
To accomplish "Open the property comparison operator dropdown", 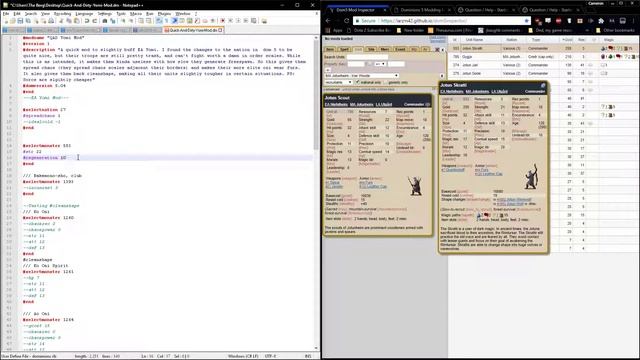I will (380, 64).
